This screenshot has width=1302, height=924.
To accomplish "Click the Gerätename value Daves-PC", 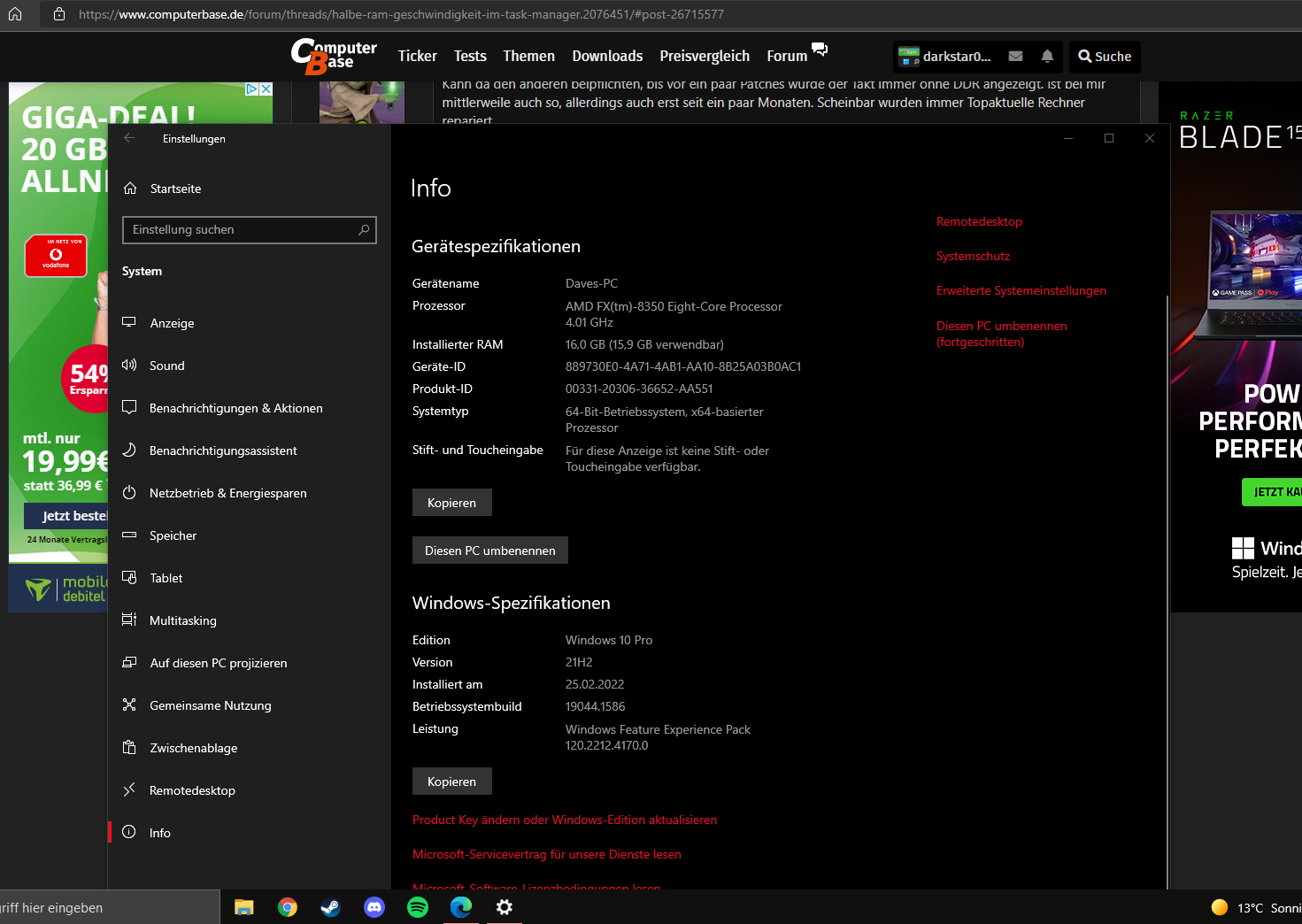I will [x=591, y=283].
